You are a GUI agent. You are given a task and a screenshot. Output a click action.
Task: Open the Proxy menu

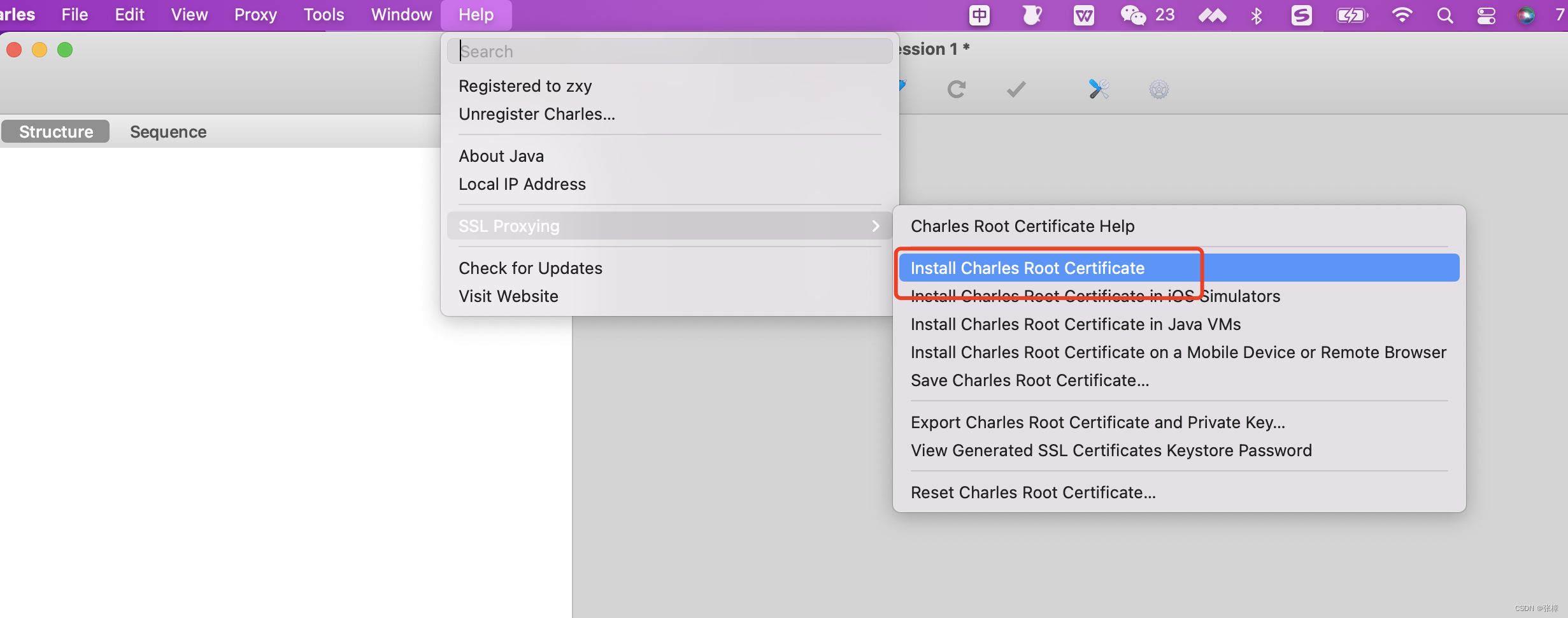point(255,15)
